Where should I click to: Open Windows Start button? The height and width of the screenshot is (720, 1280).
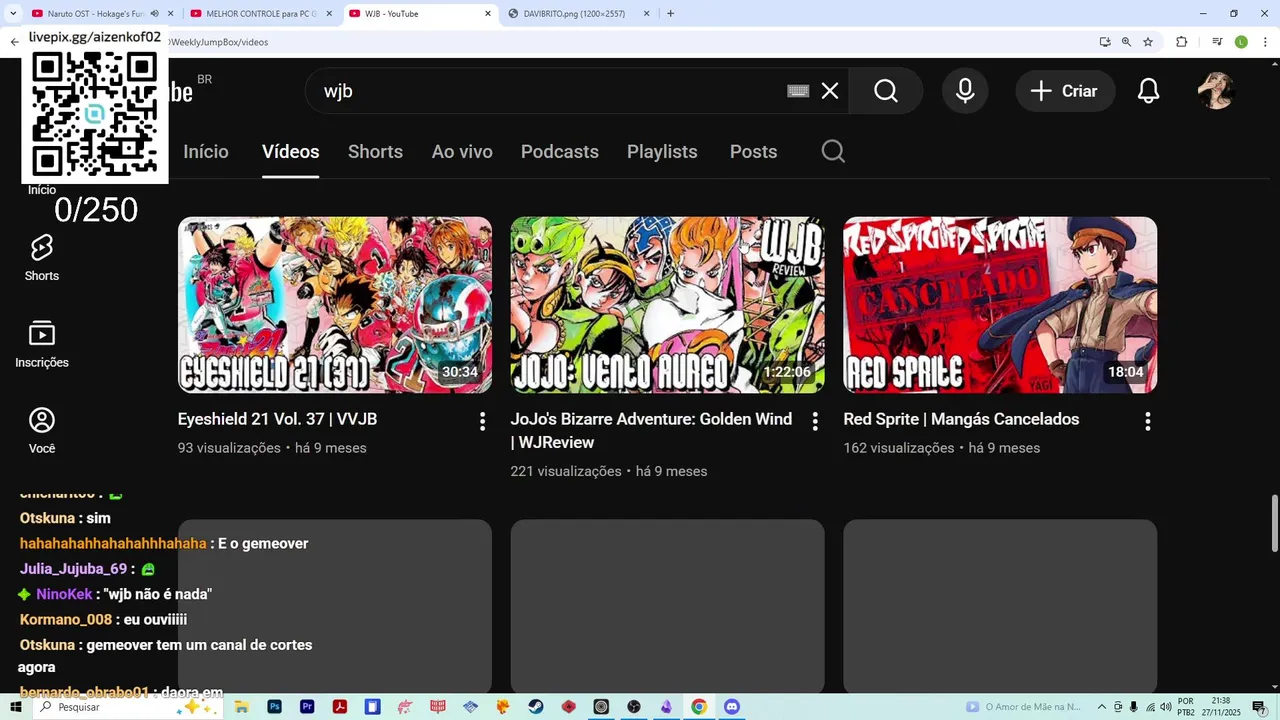pyautogui.click(x=16, y=707)
